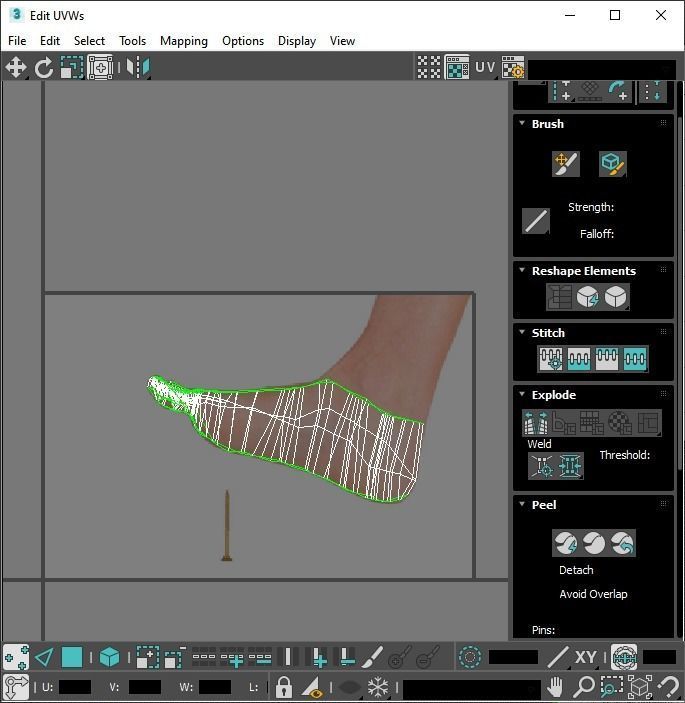
Task: Collapse the Explode rollout
Action: [x=522, y=394]
